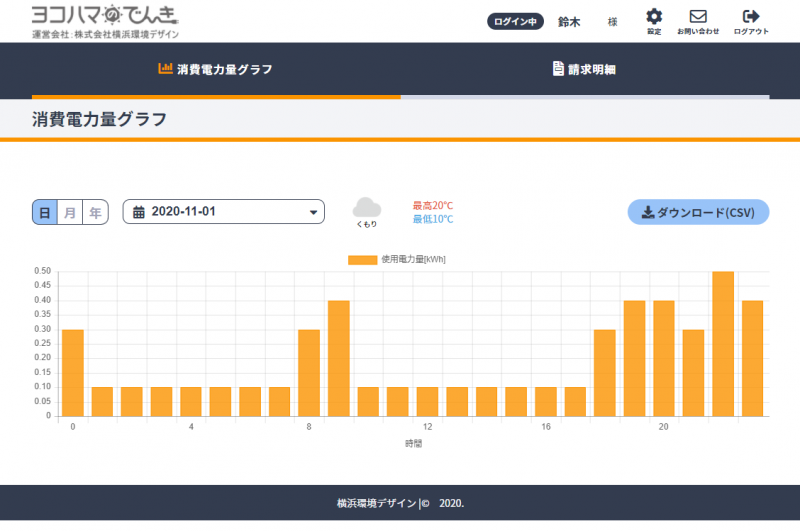Click the chart bar at hour 0
This screenshot has width=800, height=531.
tap(73, 373)
